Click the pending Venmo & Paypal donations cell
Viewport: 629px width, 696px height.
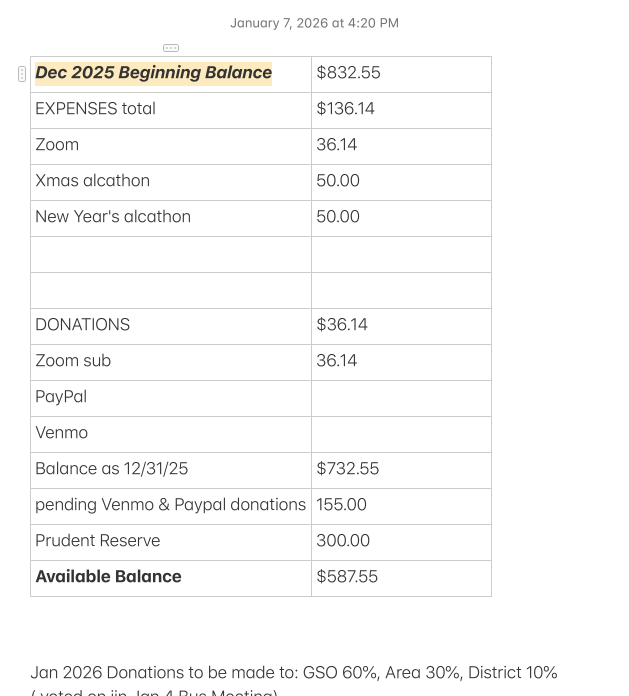click(170, 505)
